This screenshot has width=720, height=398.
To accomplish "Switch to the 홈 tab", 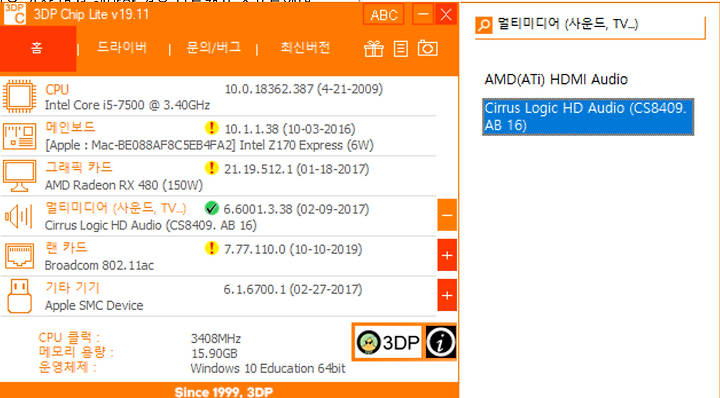I will click(38, 48).
